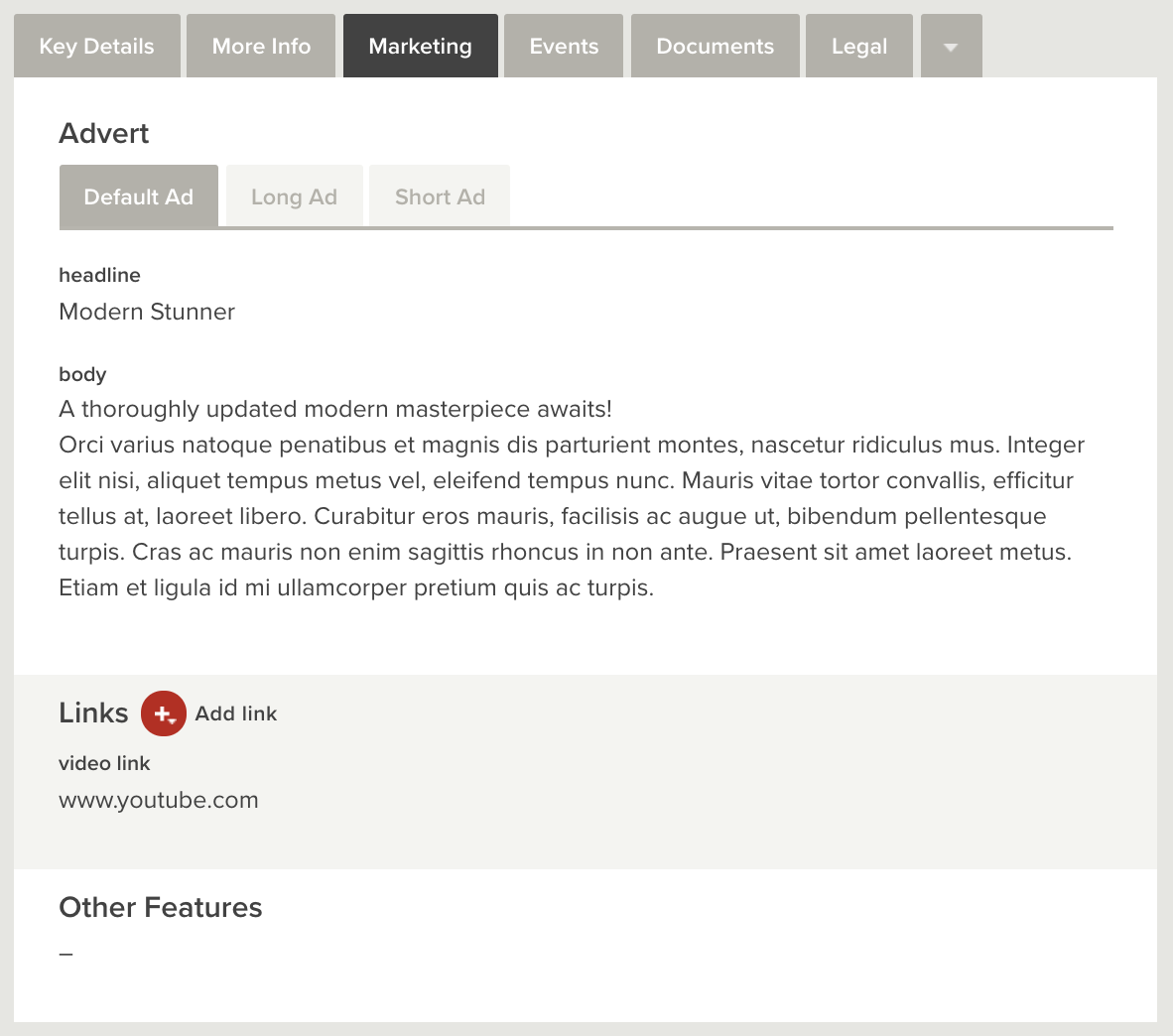Image resolution: width=1173 pixels, height=1036 pixels.
Task: Go to the Events tab
Action: [564, 46]
